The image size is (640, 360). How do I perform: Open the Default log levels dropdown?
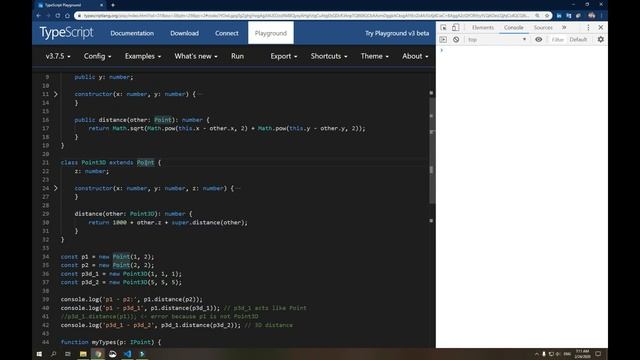(578, 40)
